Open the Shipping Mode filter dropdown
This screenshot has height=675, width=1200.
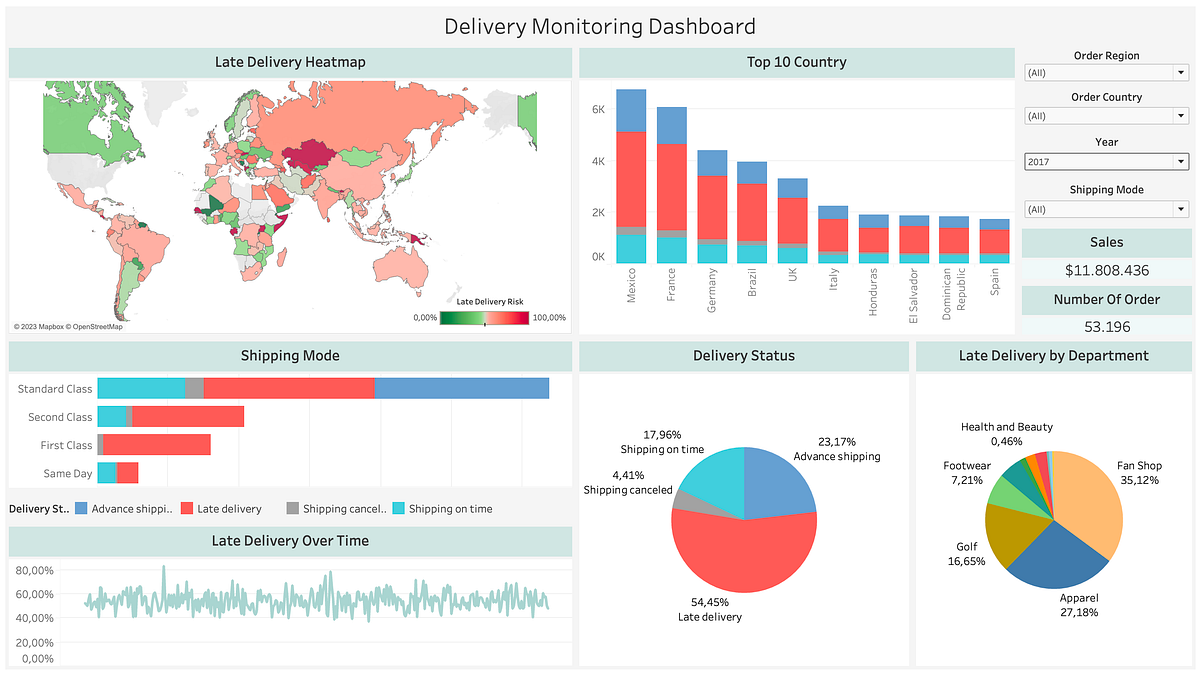1179,208
